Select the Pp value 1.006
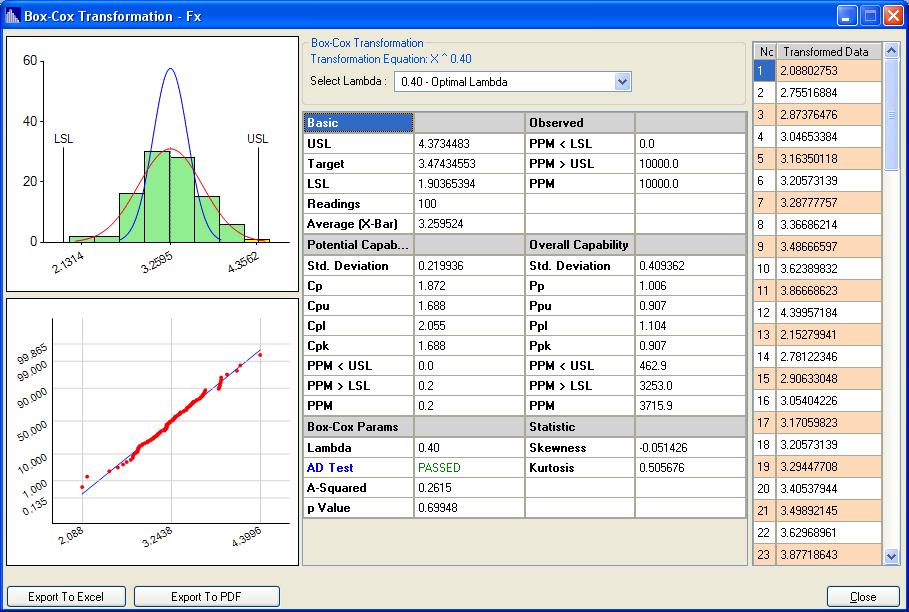 tap(690, 286)
